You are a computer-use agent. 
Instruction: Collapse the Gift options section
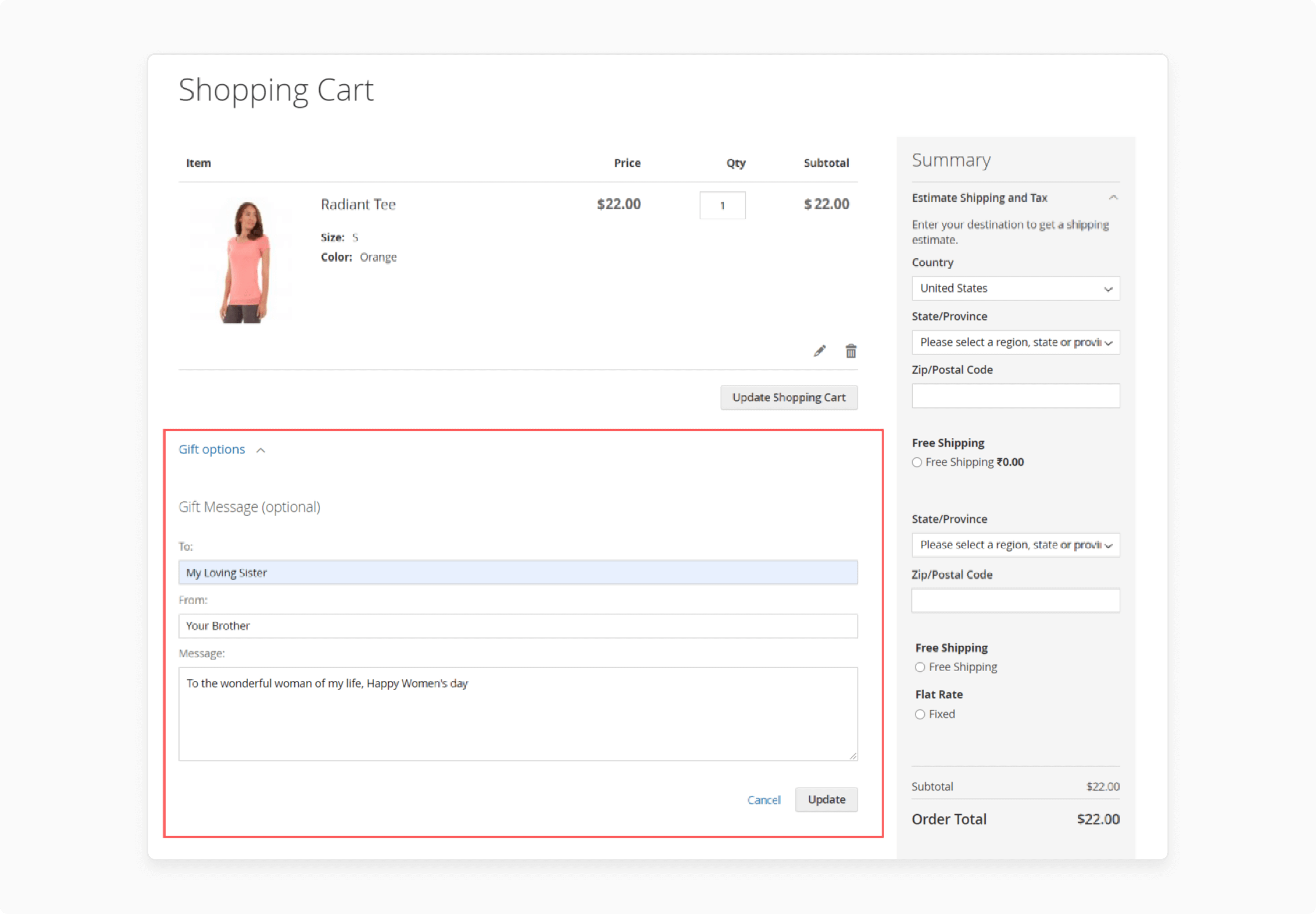pos(222,449)
